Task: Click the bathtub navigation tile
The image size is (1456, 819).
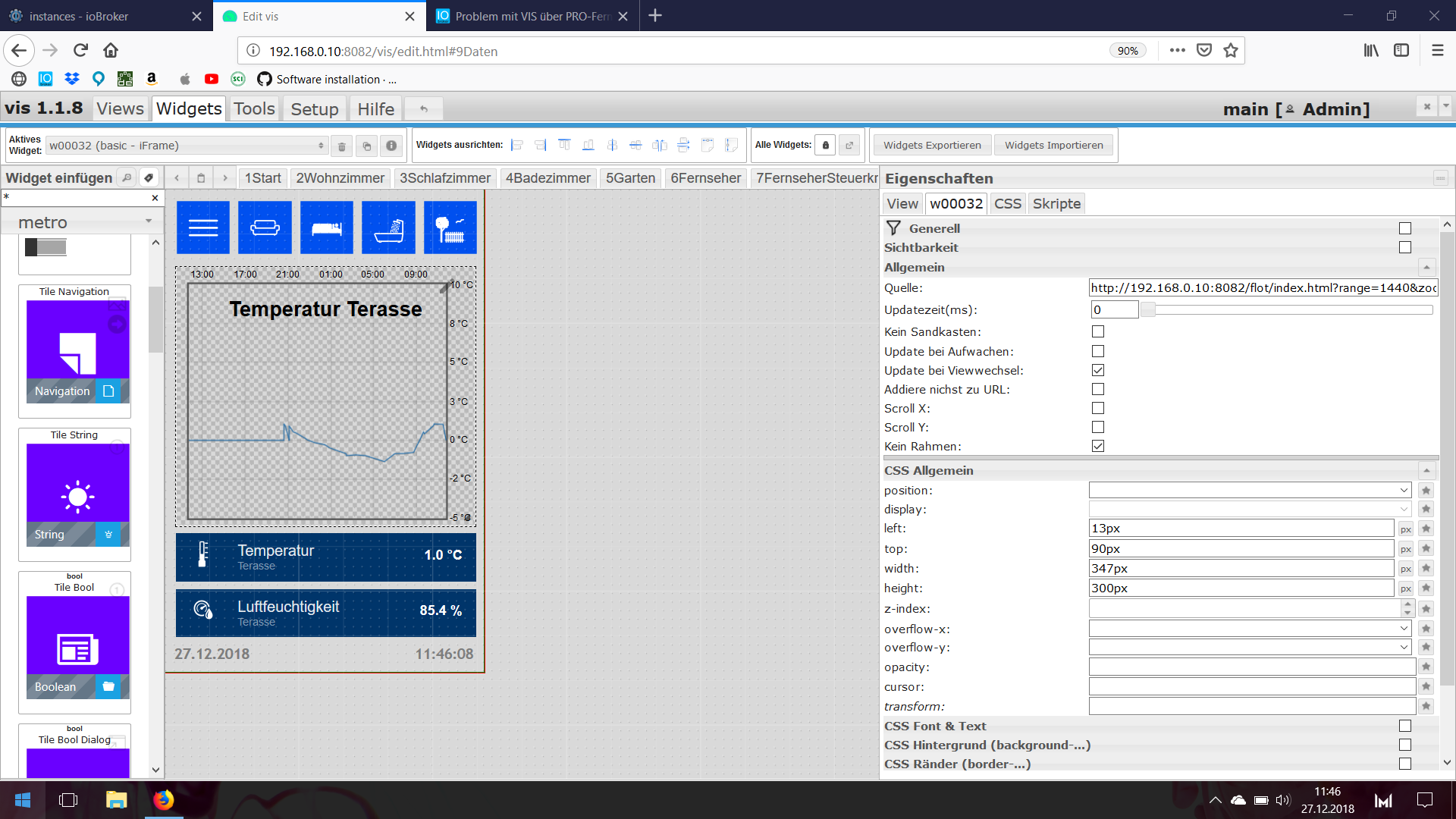Action: (388, 227)
